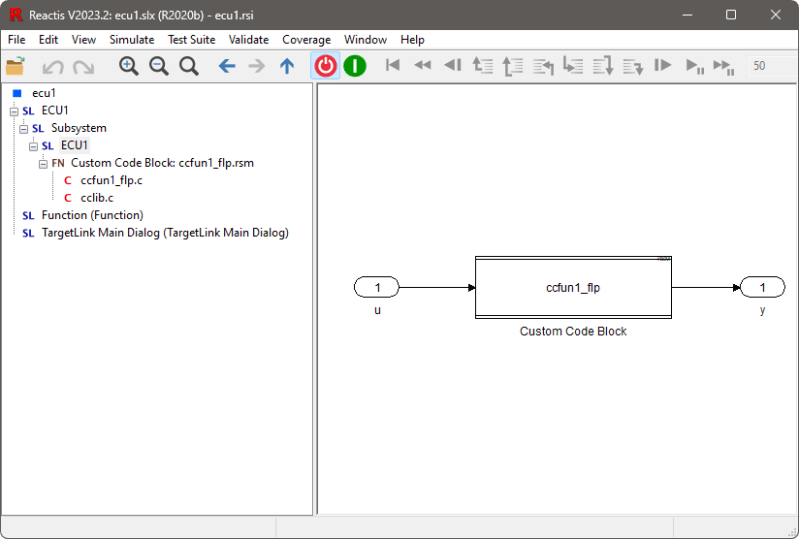Select Custom Code Block: ccfun1_flp.rsm item
Image resolution: width=799 pixels, height=539 pixels.
pyautogui.click(x=162, y=163)
